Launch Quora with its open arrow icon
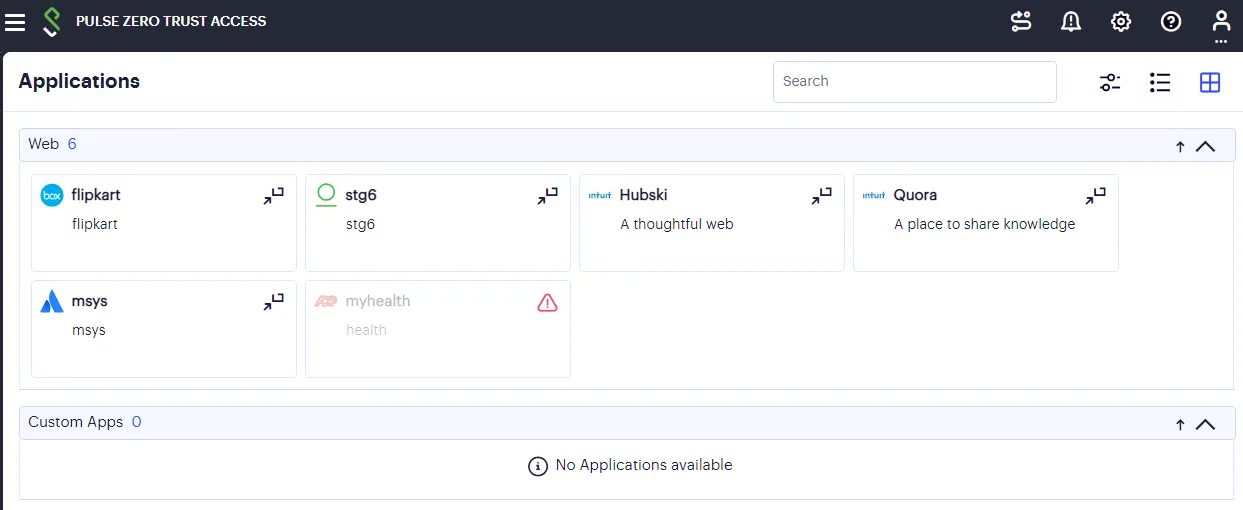Screen dimensions: 1243x510 click(x=1096, y=196)
